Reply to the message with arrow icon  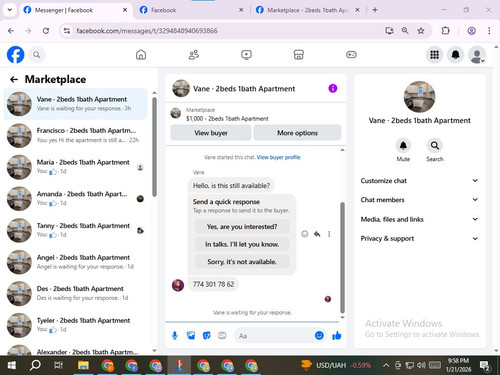[x=317, y=234]
